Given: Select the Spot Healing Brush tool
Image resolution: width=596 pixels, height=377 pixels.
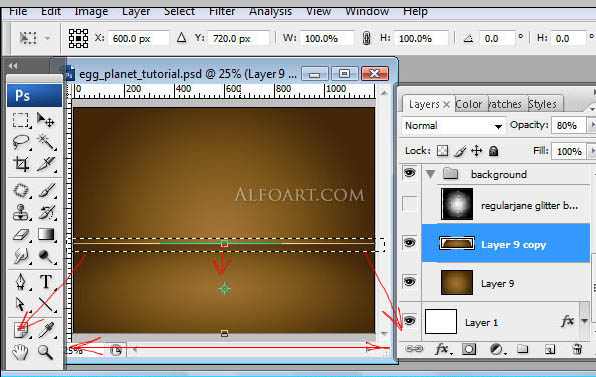Looking at the screenshot, I should [x=21, y=190].
